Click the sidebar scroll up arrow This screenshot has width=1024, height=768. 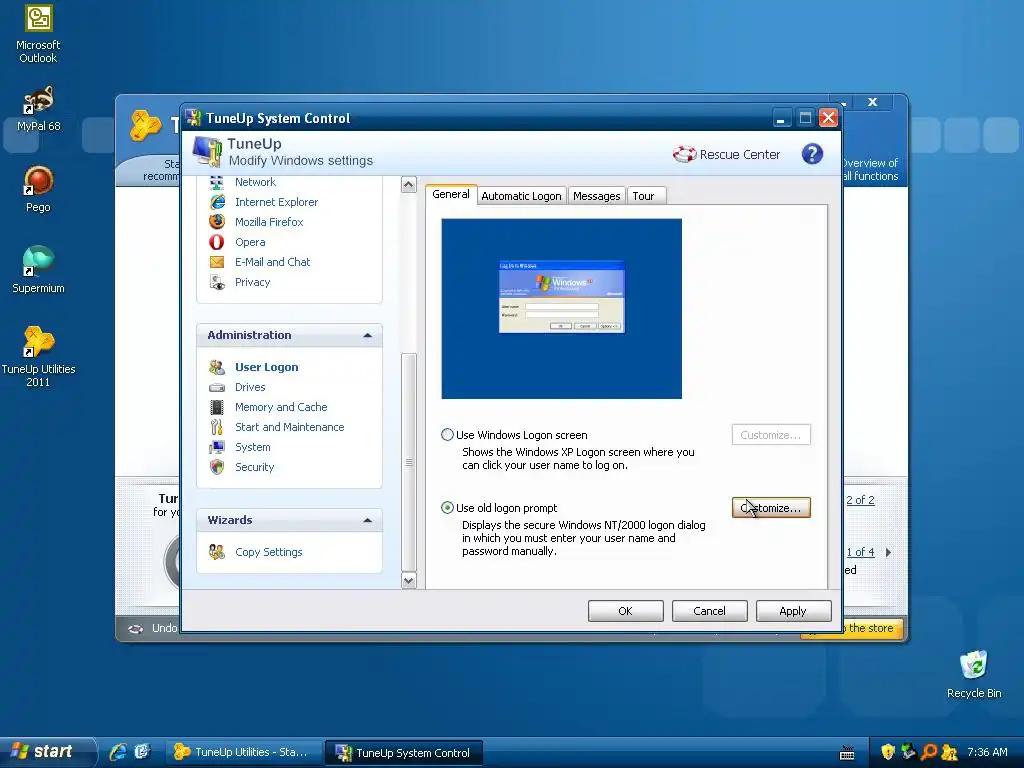tap(409, 185)
